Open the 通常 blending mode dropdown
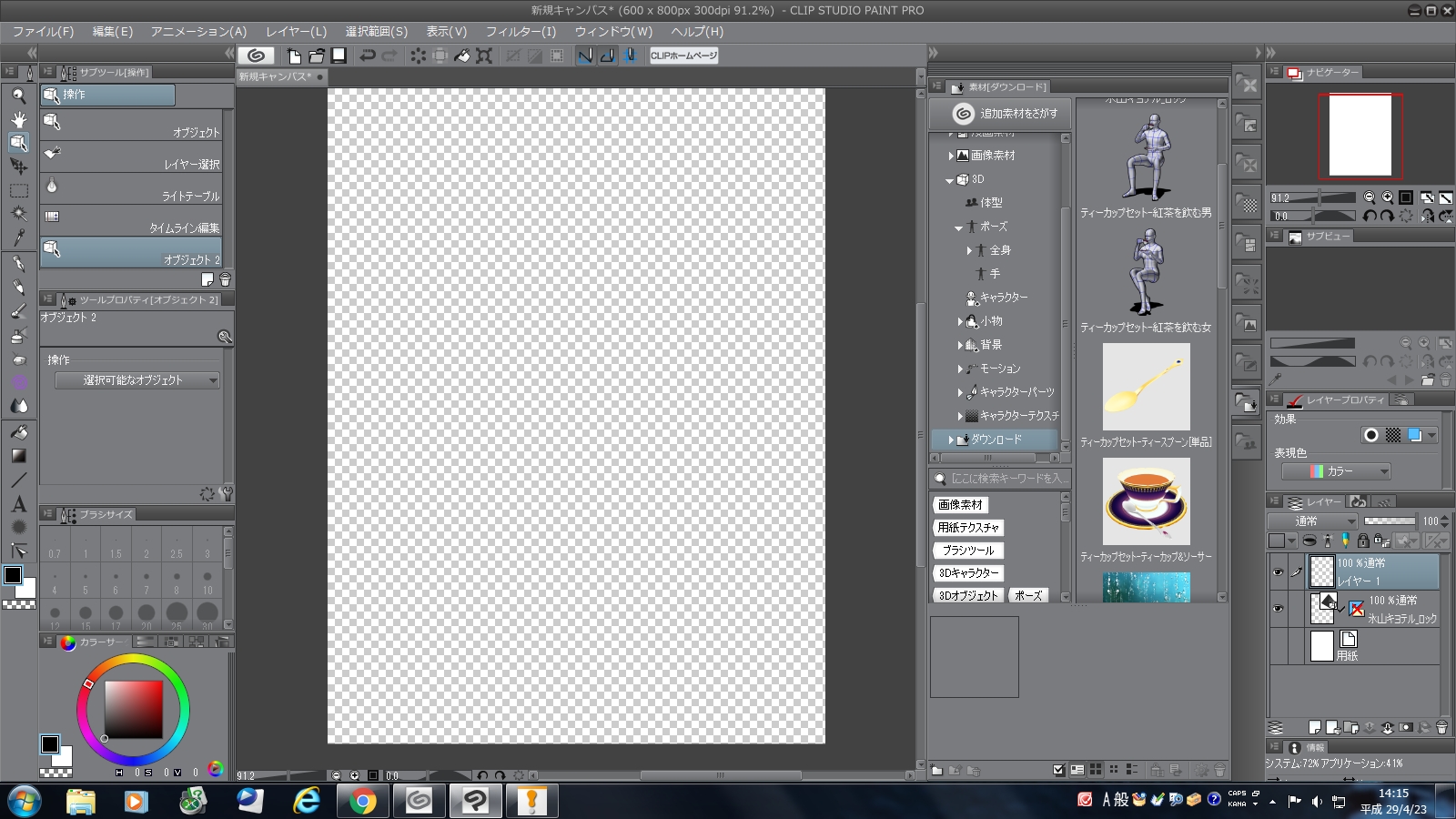1456x819 pixels. click(1312, 521)
